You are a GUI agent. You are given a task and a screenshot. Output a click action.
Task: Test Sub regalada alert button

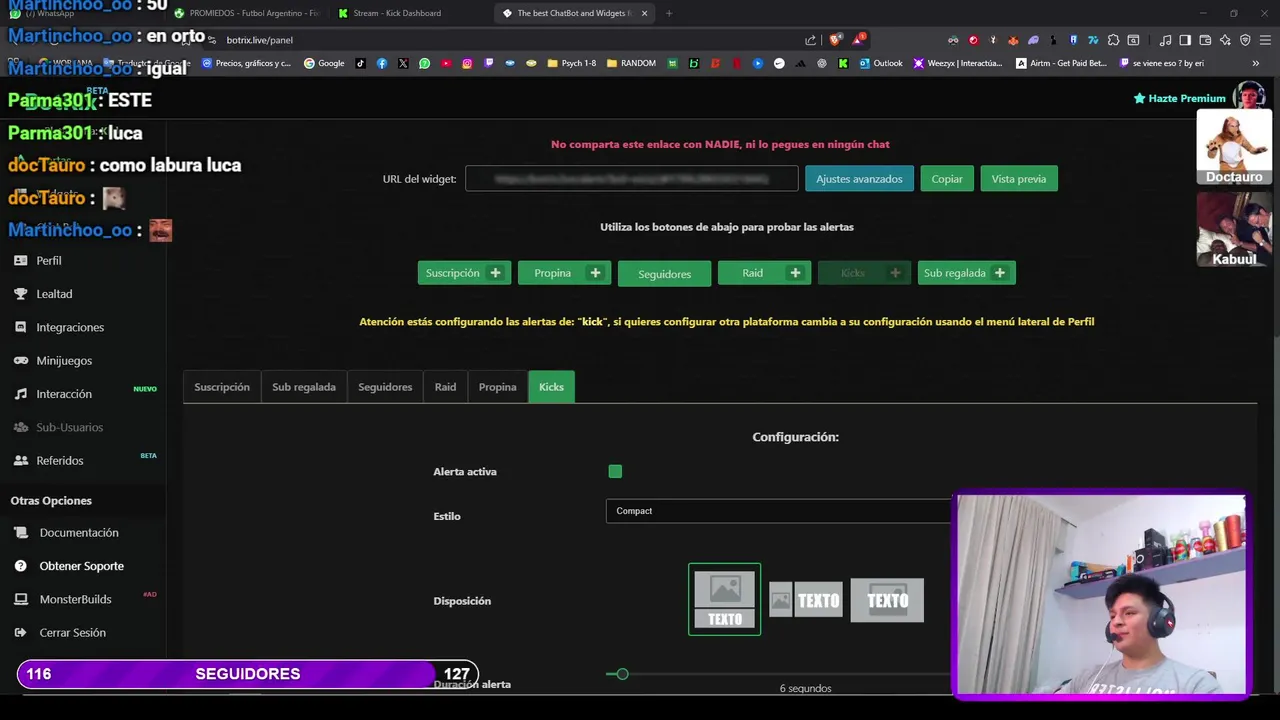point(966,273)
